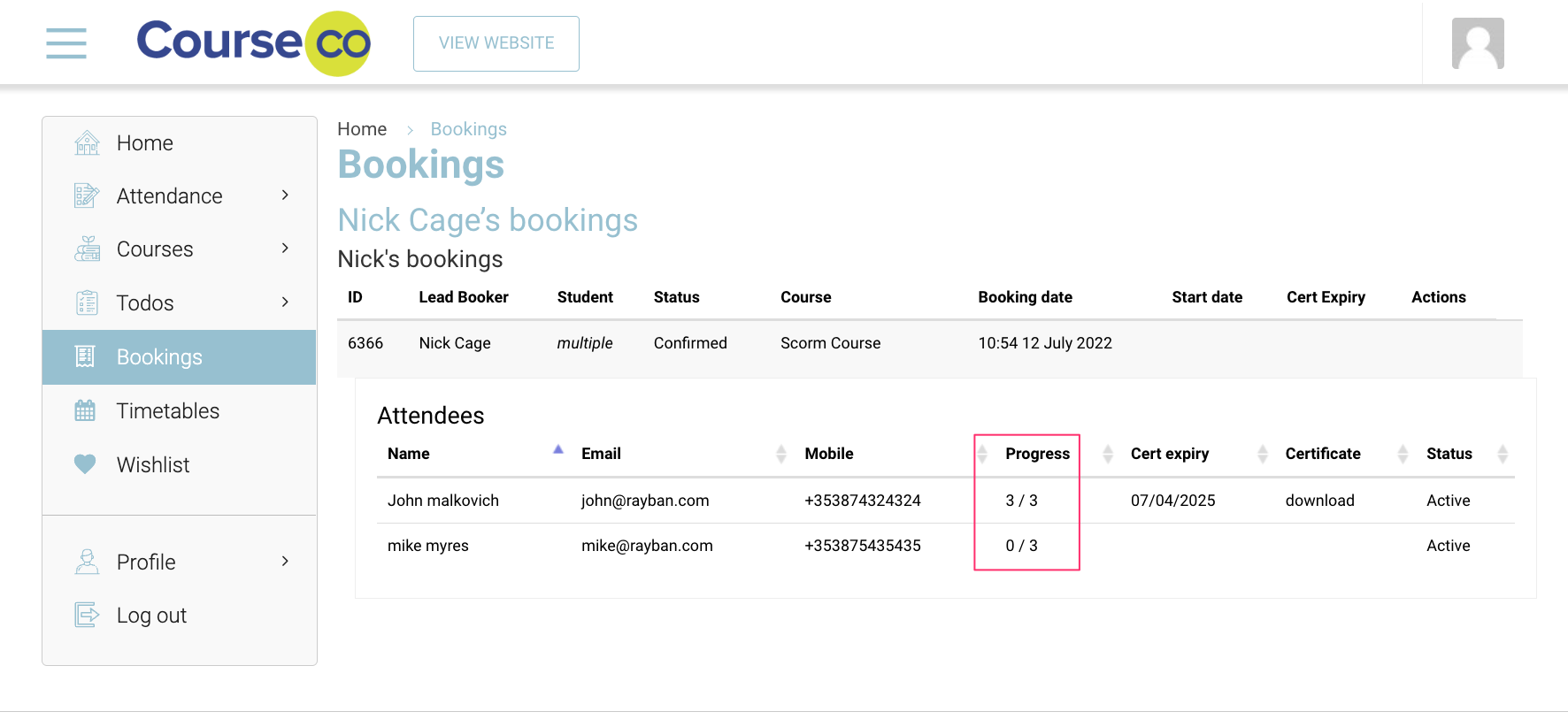Viewport: 1568px width, 727px height.
Task: Expand the Courses submenu chevron
Action: pyautogui.click(x=285, y=249)
